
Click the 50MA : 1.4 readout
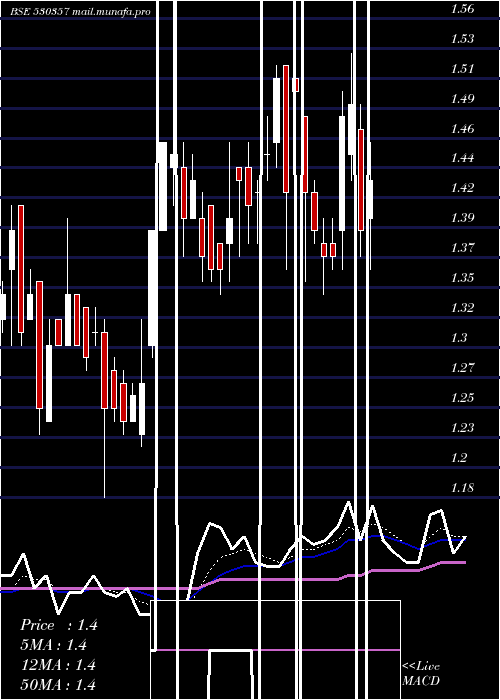point(58,684)
